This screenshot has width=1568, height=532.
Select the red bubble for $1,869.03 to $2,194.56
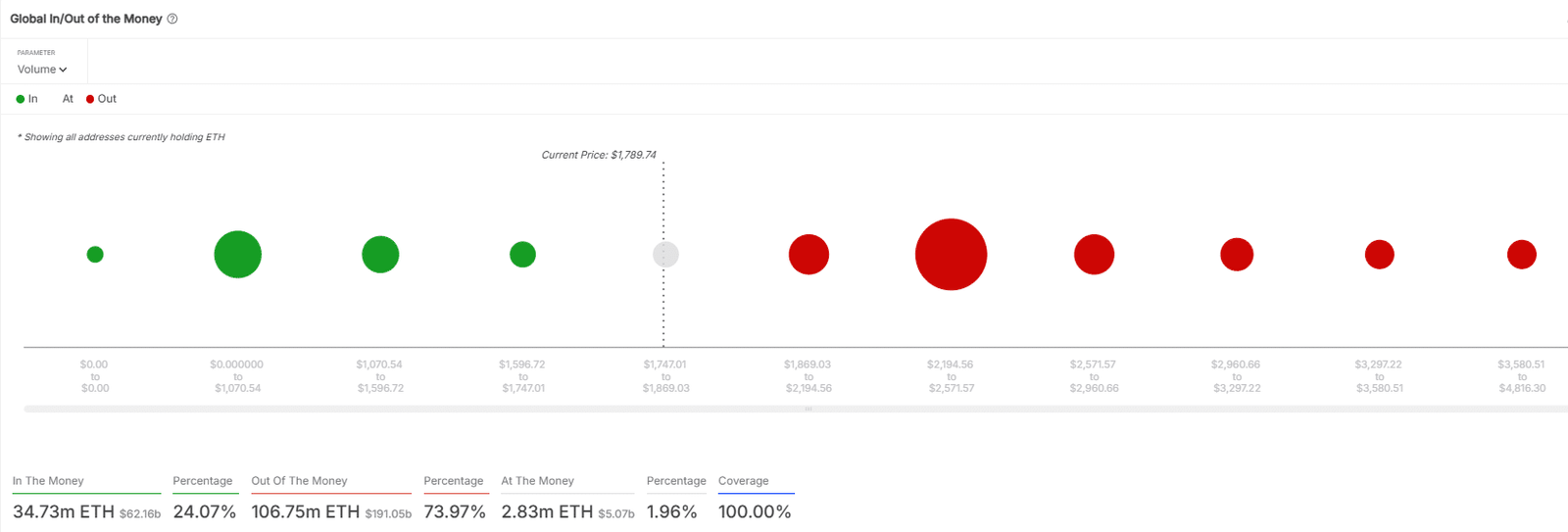click(x=808, y=255)
